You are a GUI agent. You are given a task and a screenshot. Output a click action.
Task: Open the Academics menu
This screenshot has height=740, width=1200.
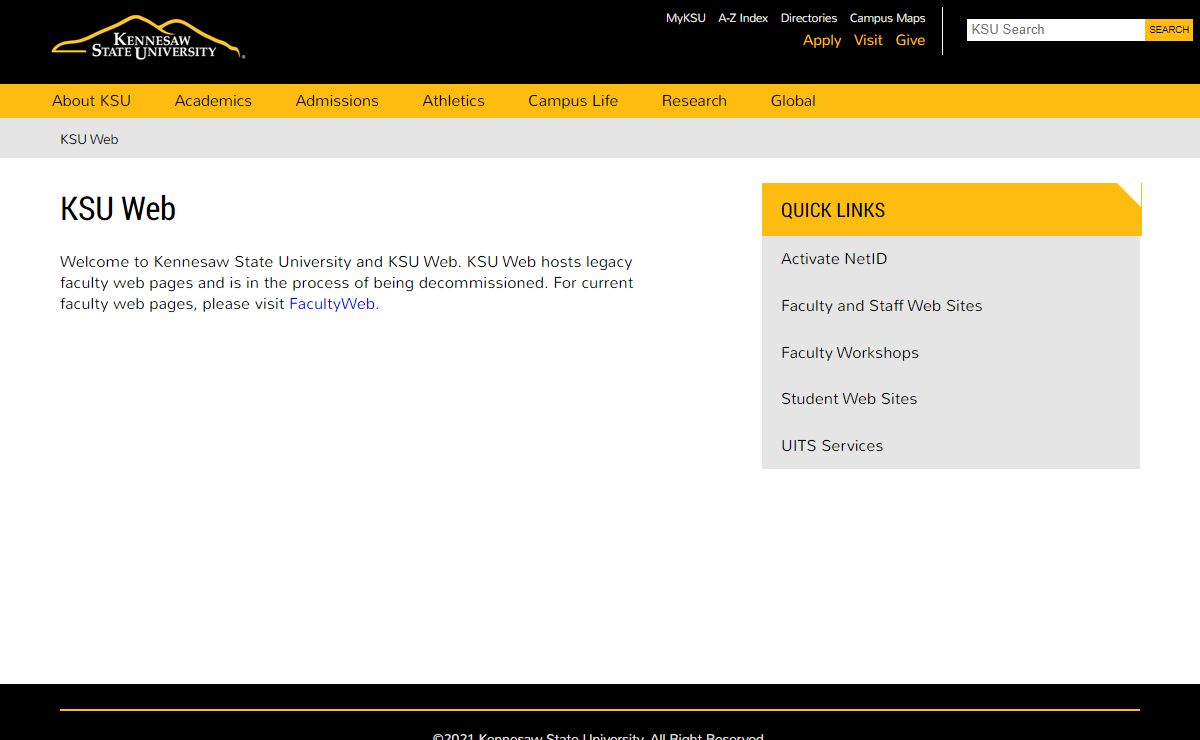(x=213, y=101)
